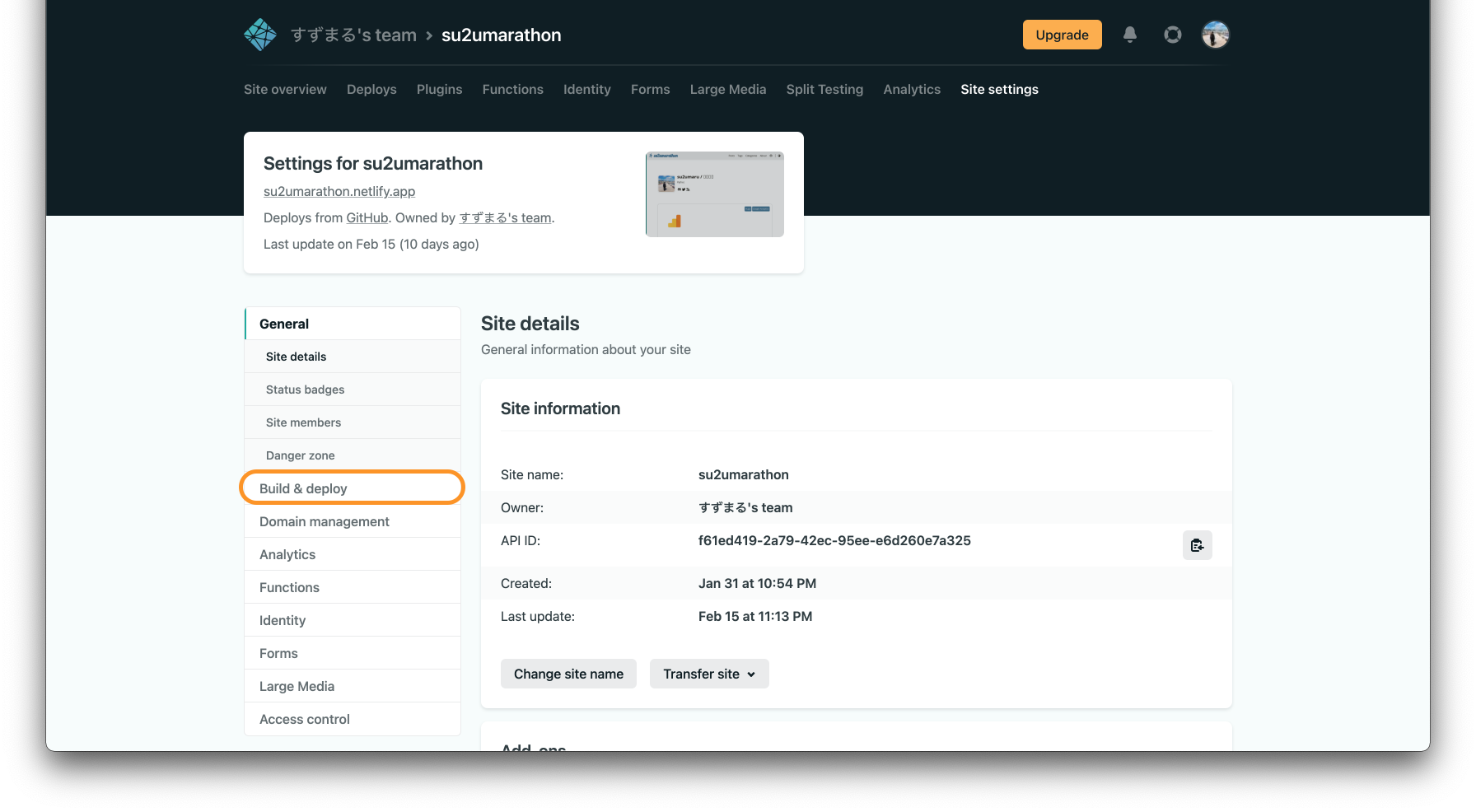
Task: Open Large Media in the settings sidebar
Action: coord(353,686)
